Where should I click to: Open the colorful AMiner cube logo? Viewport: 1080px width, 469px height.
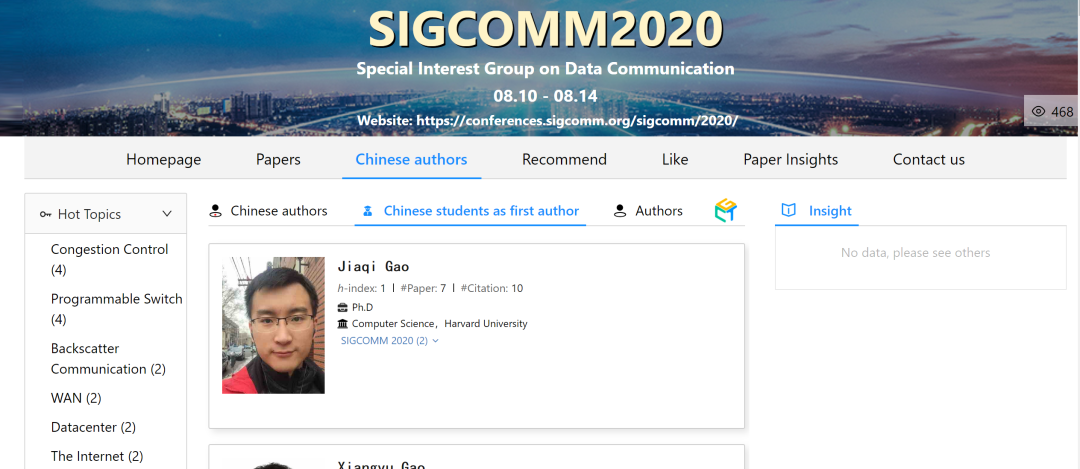(726, 210)
